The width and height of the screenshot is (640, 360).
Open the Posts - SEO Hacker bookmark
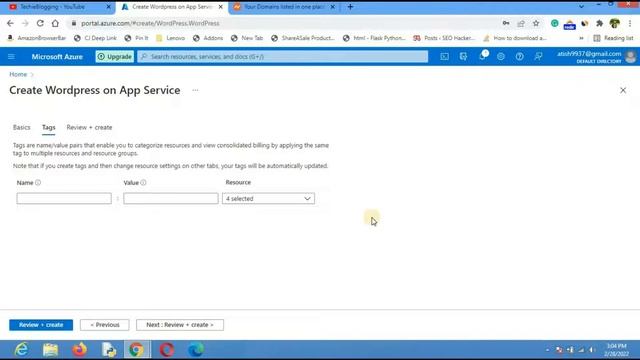(444, 38)
